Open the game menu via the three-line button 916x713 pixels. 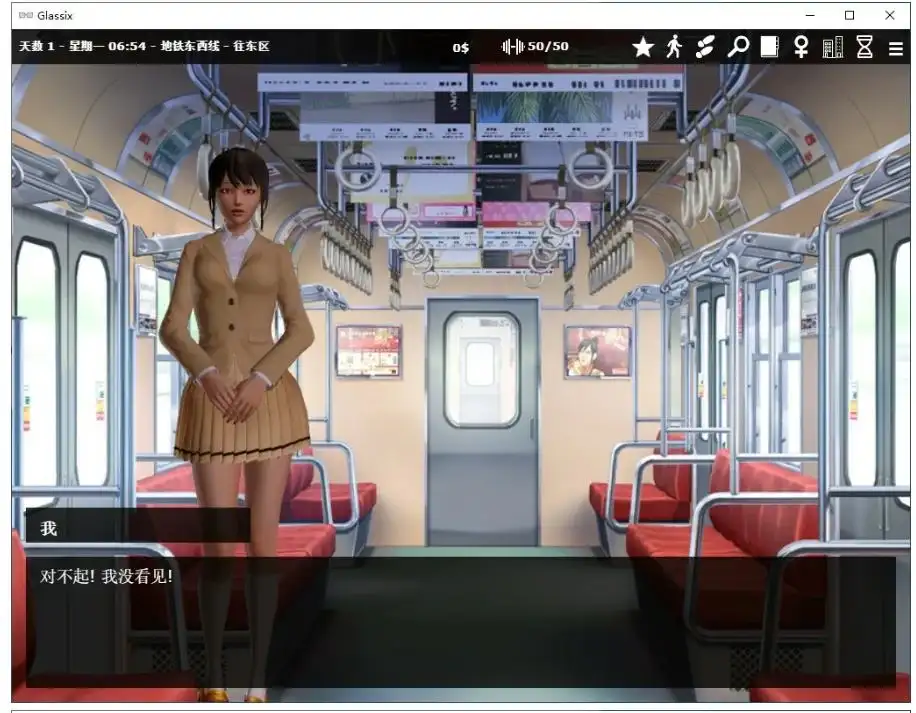coord(894,46)
